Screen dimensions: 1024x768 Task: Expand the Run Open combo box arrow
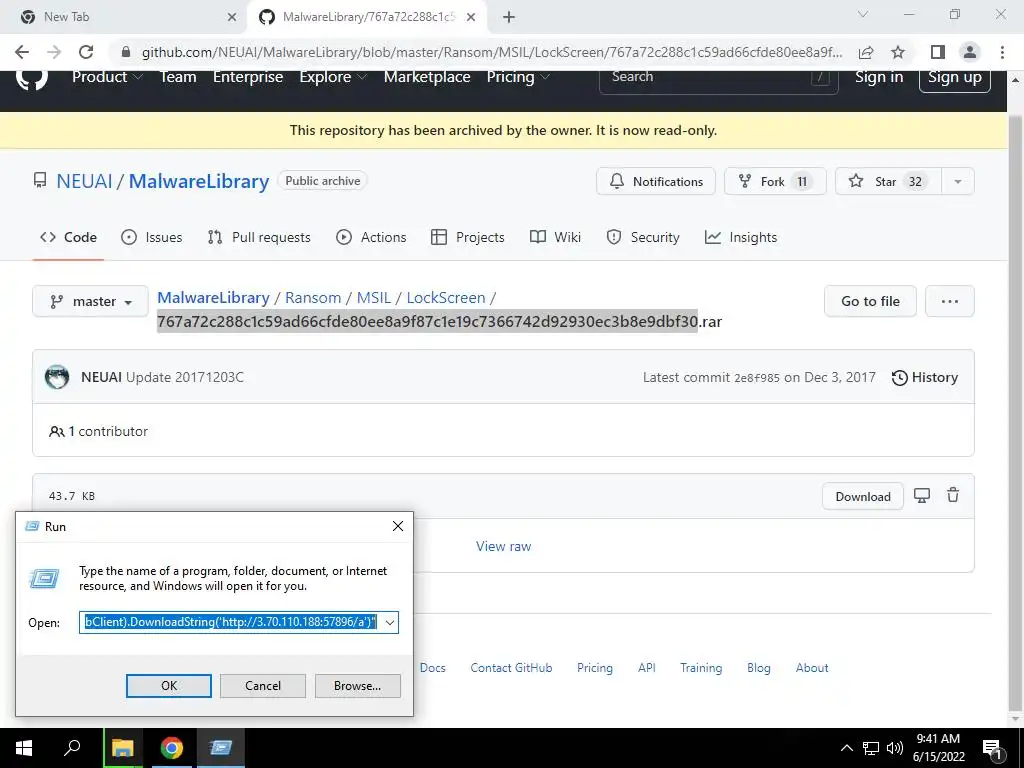pos(390,622)
